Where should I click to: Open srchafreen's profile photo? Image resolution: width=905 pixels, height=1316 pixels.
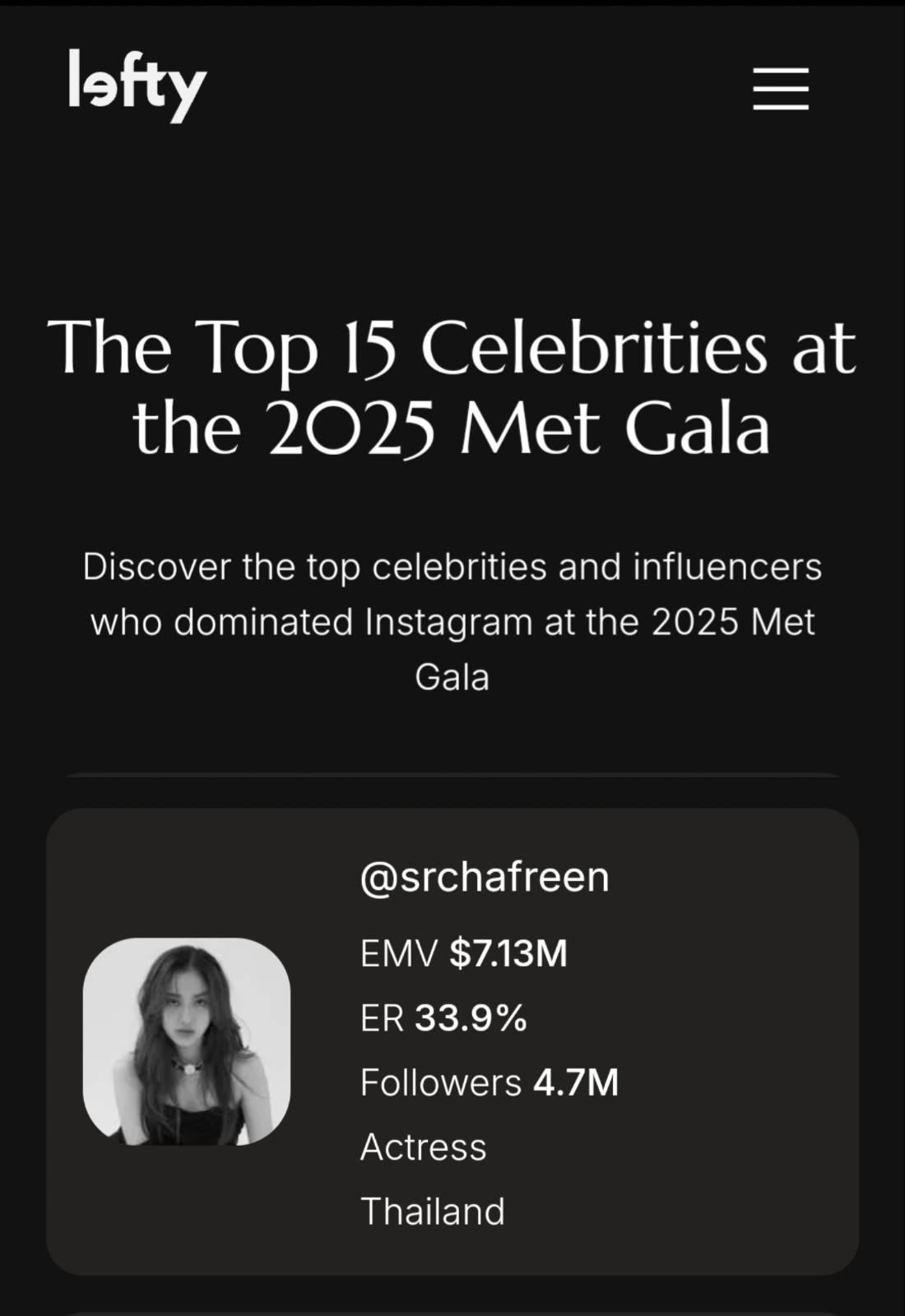[x=187, y=1041]
